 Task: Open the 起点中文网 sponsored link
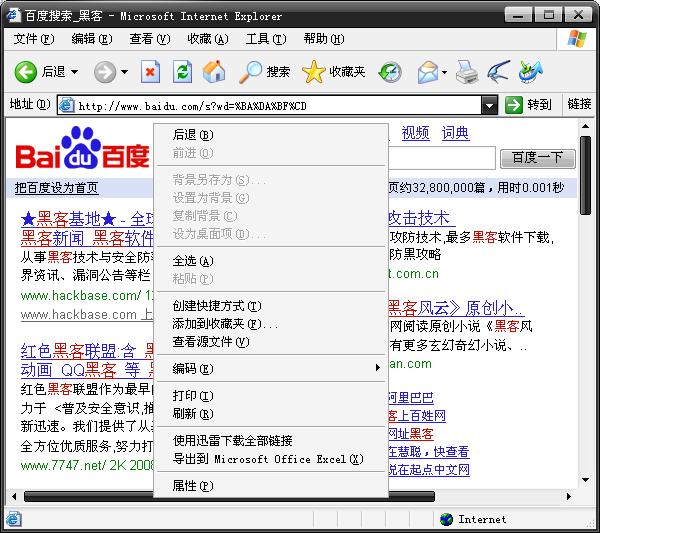(429, 470)
